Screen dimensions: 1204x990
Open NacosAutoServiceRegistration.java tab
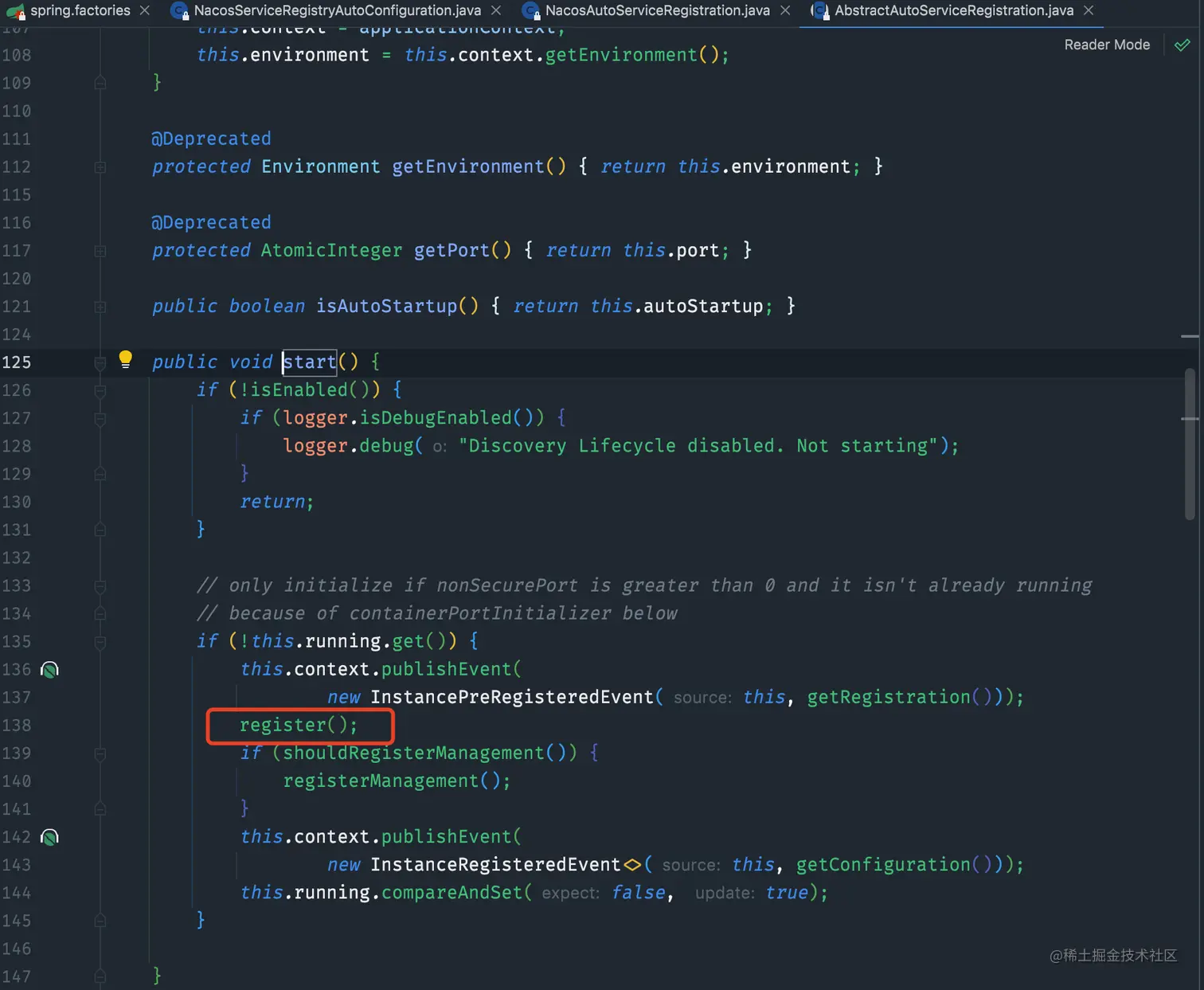click(657, 10)
